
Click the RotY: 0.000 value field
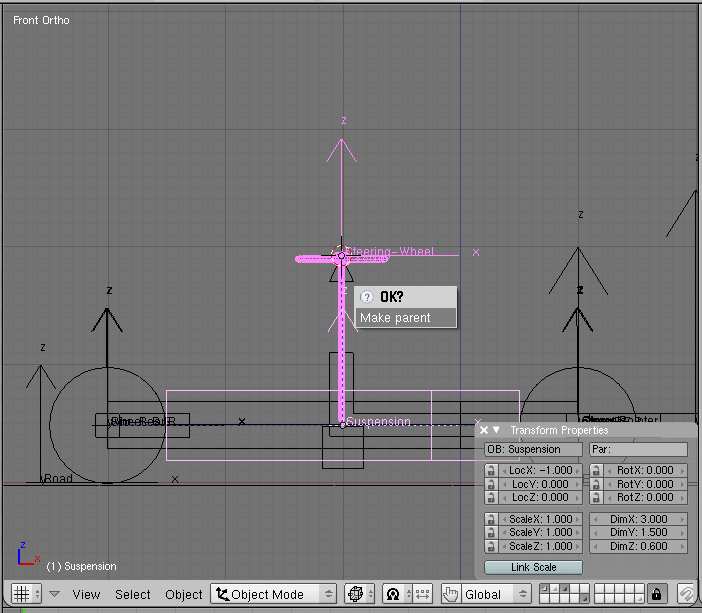coord(645,484)
